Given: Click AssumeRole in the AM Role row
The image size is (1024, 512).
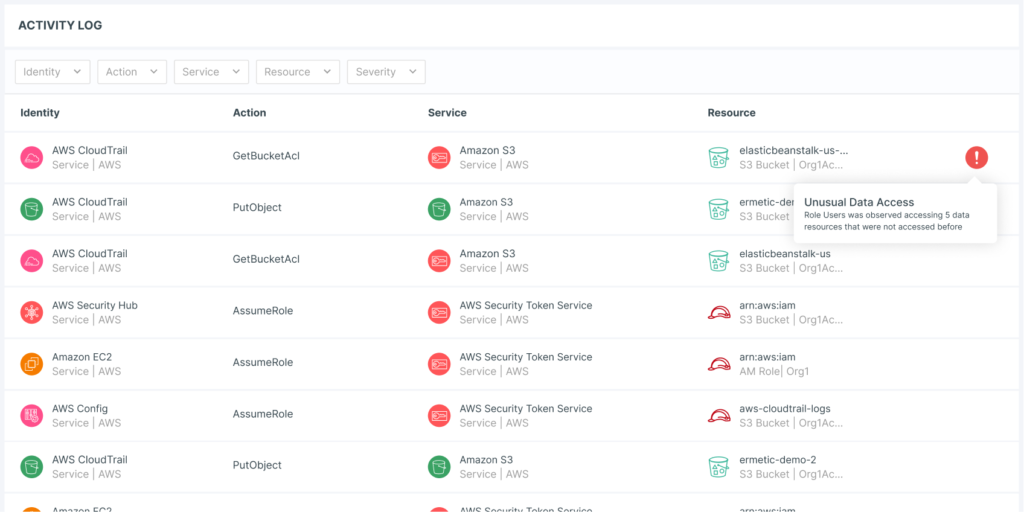Looking at the screenshot, I should coord(263,362).
